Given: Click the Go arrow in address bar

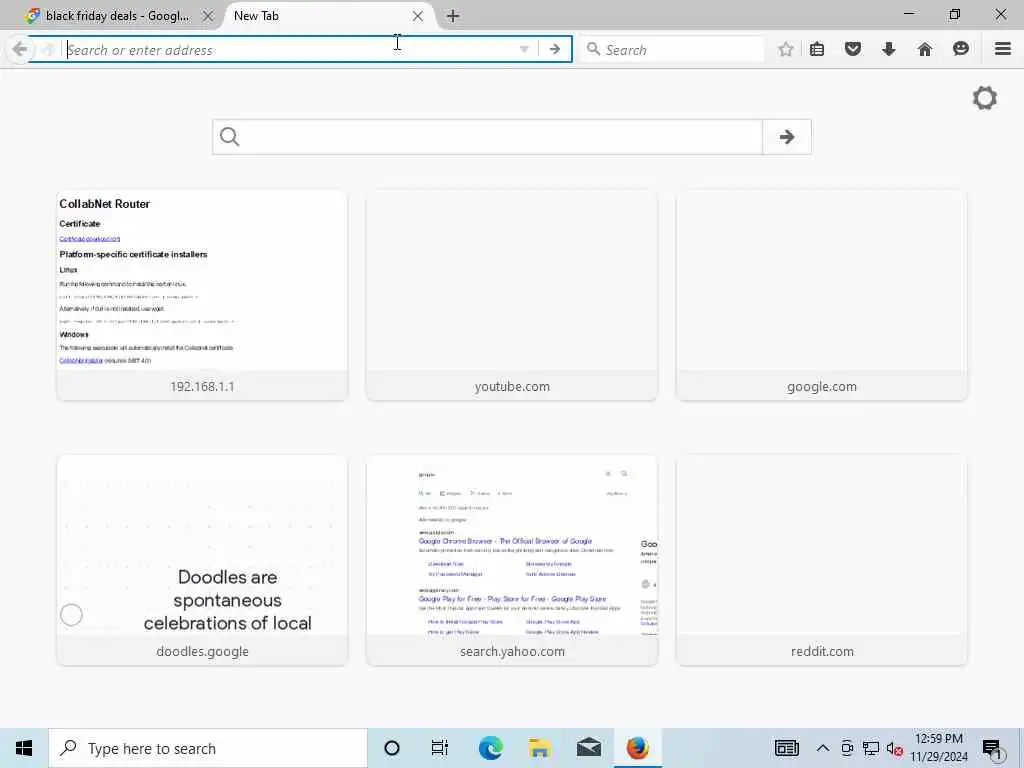Looking at the screenshot, I should tap(554, 50).
